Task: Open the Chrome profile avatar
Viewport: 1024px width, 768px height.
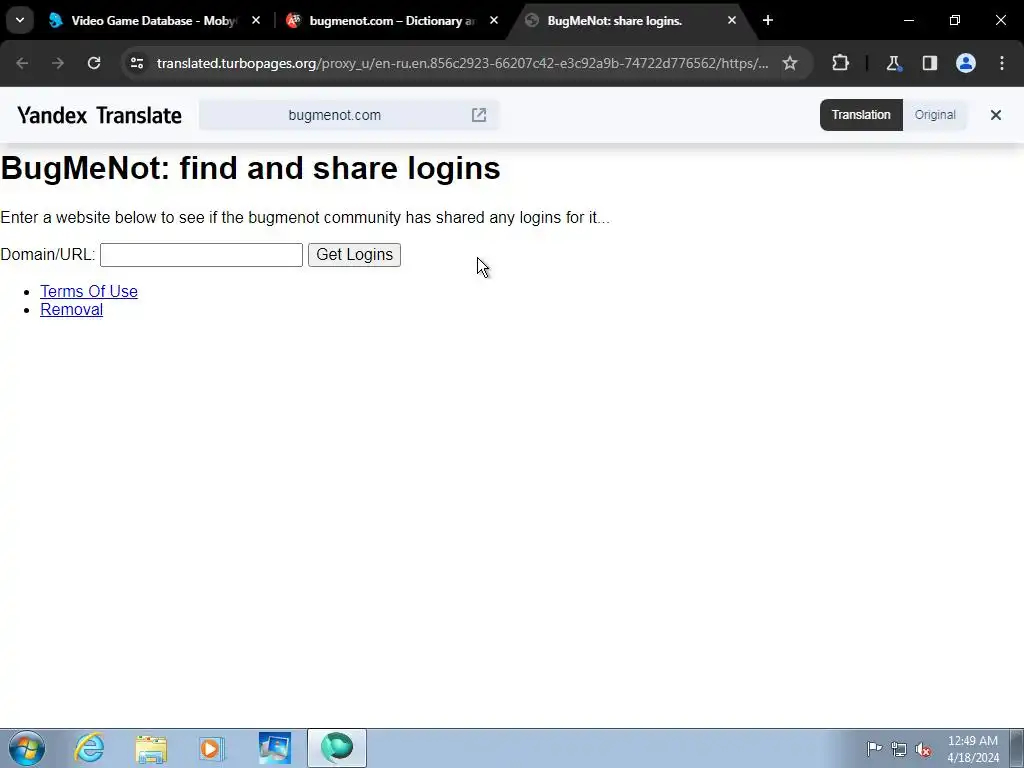Action: [966, 63]
